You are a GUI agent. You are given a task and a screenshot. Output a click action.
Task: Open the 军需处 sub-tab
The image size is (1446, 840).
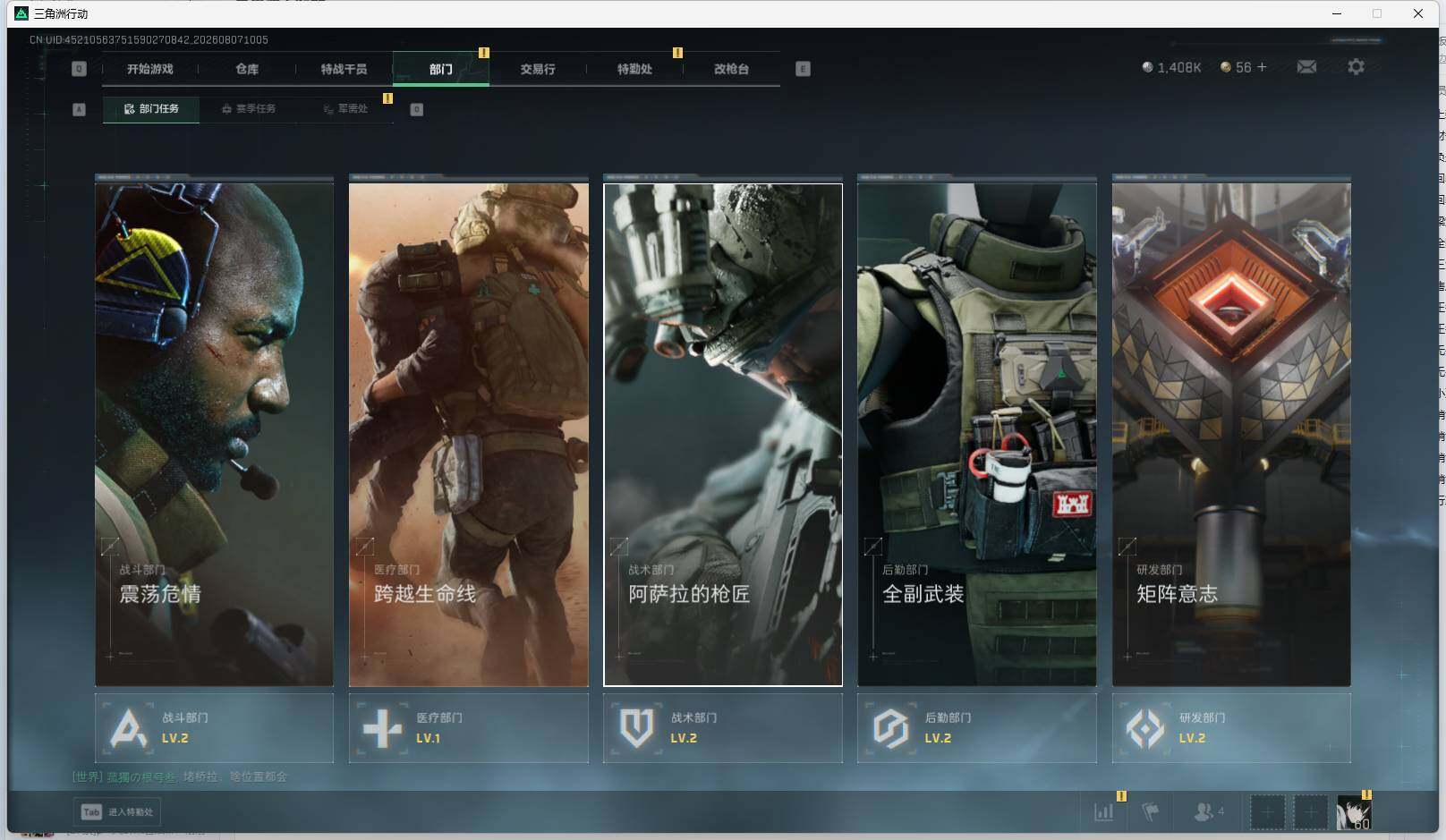(345, 108)
